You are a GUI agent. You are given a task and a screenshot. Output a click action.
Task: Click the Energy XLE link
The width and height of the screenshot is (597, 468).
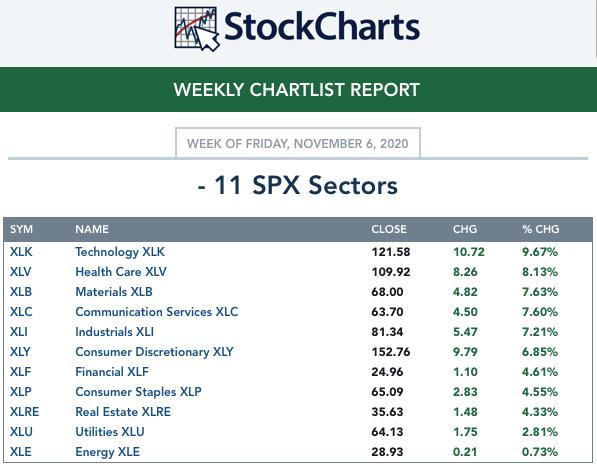click(107, 452)
